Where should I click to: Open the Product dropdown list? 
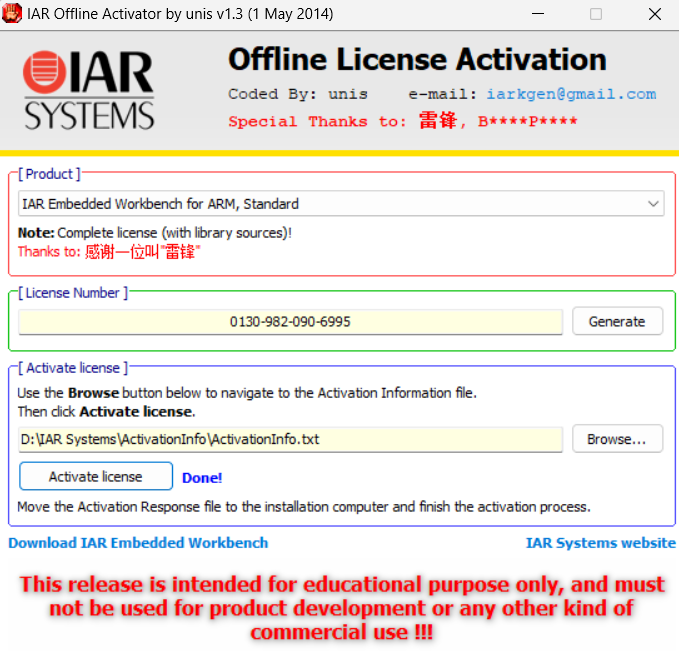coord(341,203)
